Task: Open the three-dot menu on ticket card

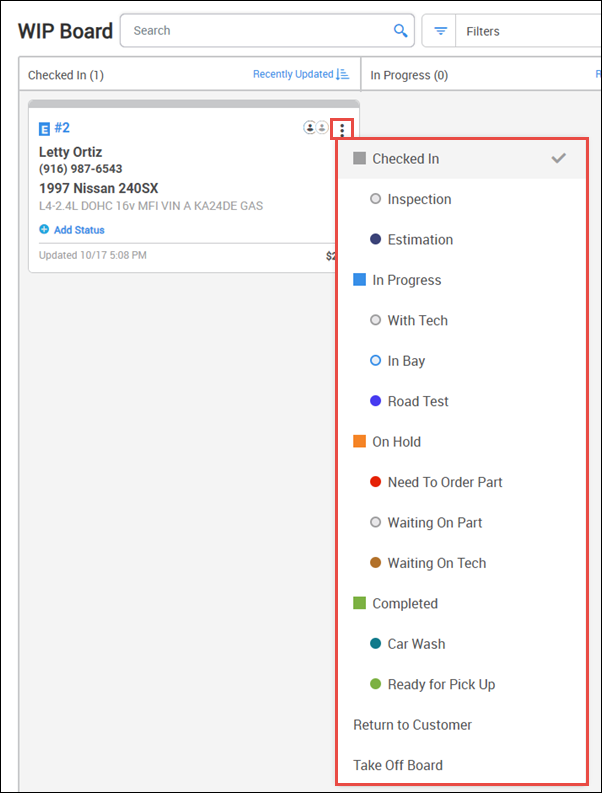Action: click(342, 129)
